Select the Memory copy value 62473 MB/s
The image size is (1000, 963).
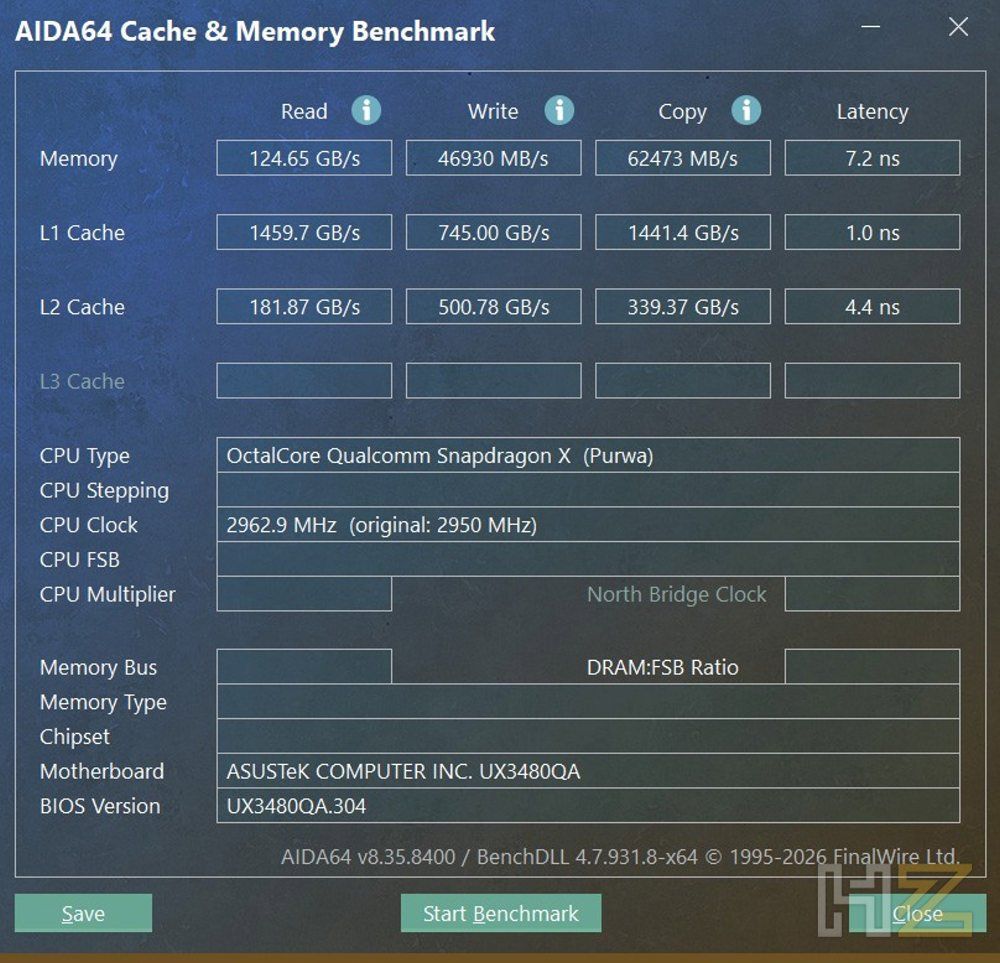coord(683,158)
